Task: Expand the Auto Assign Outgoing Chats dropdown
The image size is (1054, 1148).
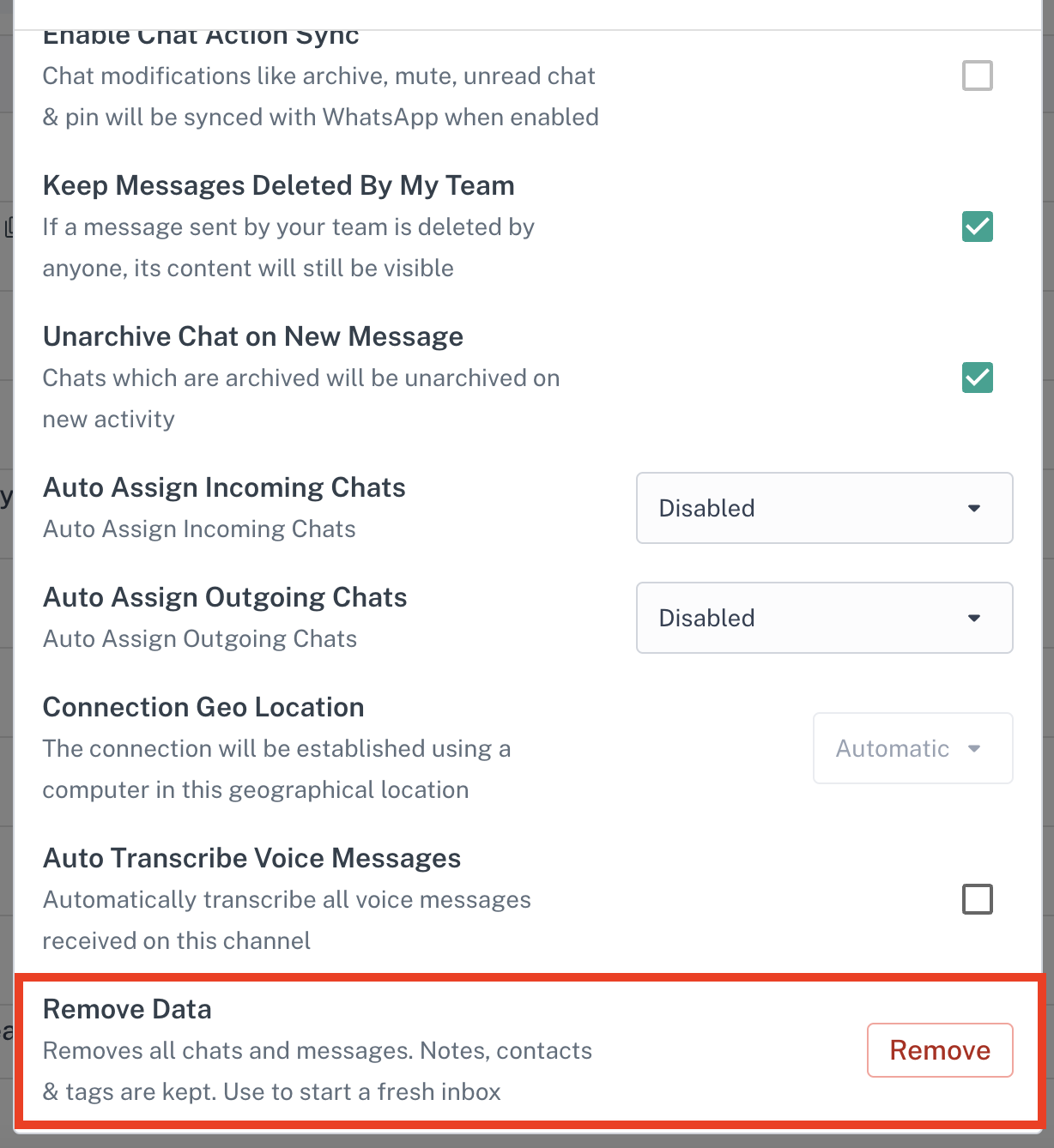Action: pyautogui.click(x=823, y=618)
